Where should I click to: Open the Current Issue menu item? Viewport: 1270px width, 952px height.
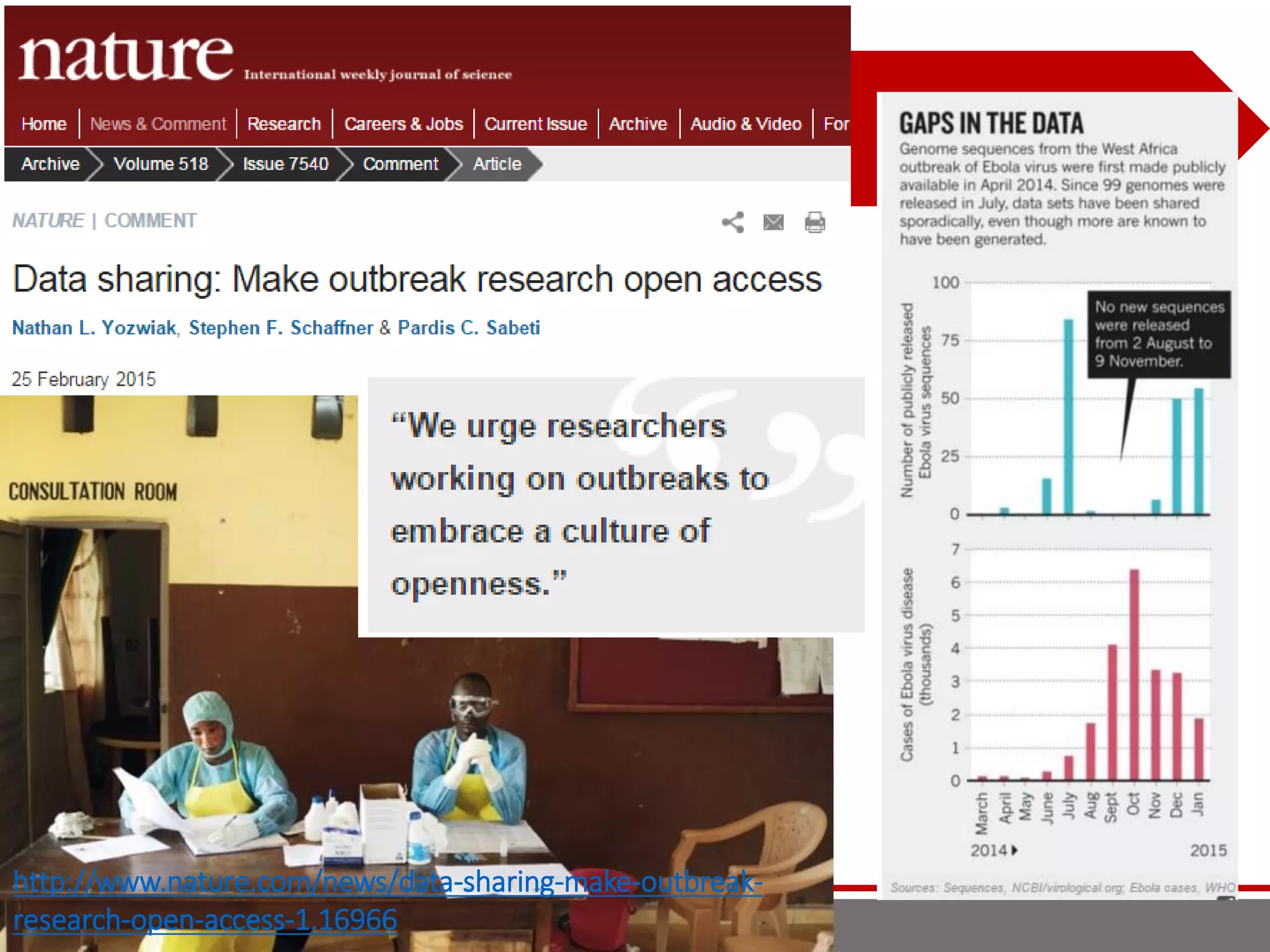click(x=536, y=124)
